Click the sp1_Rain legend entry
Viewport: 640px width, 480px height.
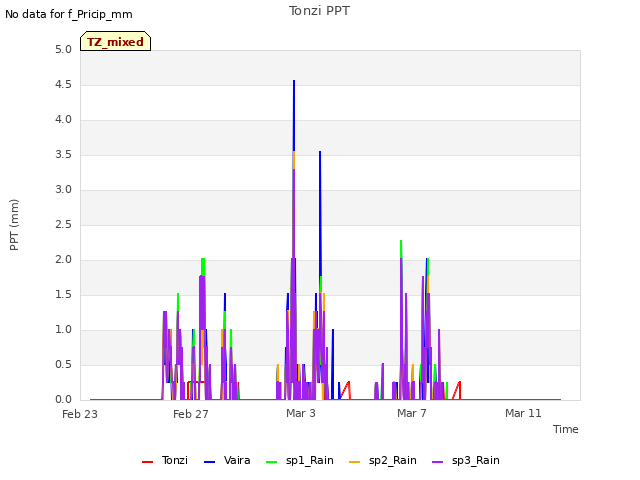300,460
